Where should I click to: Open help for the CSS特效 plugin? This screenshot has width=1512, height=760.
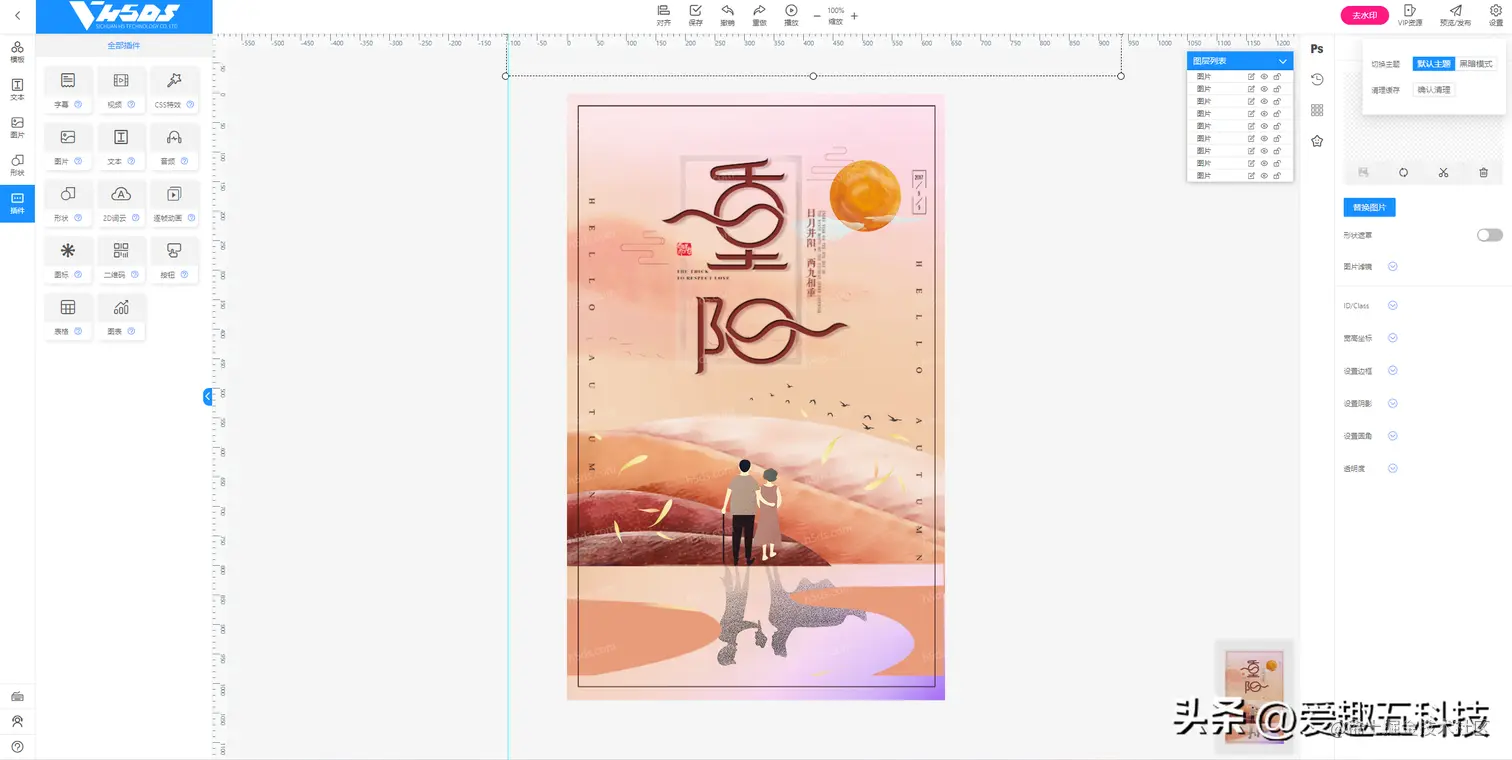tap(189, 104)
